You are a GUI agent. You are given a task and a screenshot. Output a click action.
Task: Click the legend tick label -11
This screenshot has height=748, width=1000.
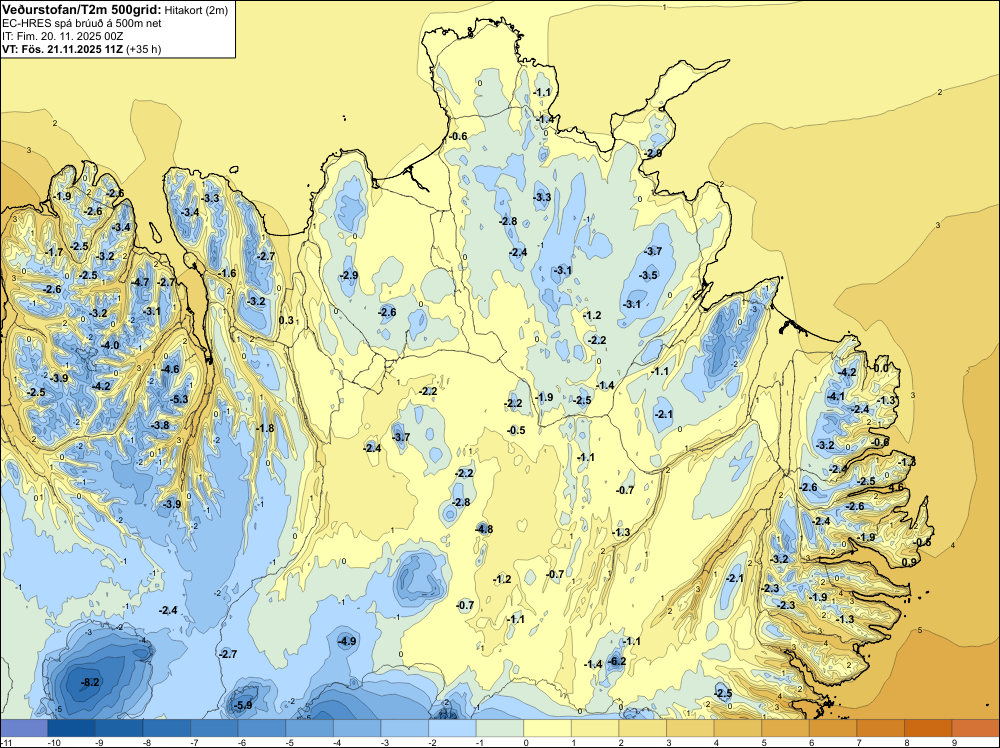coord(6,742)
